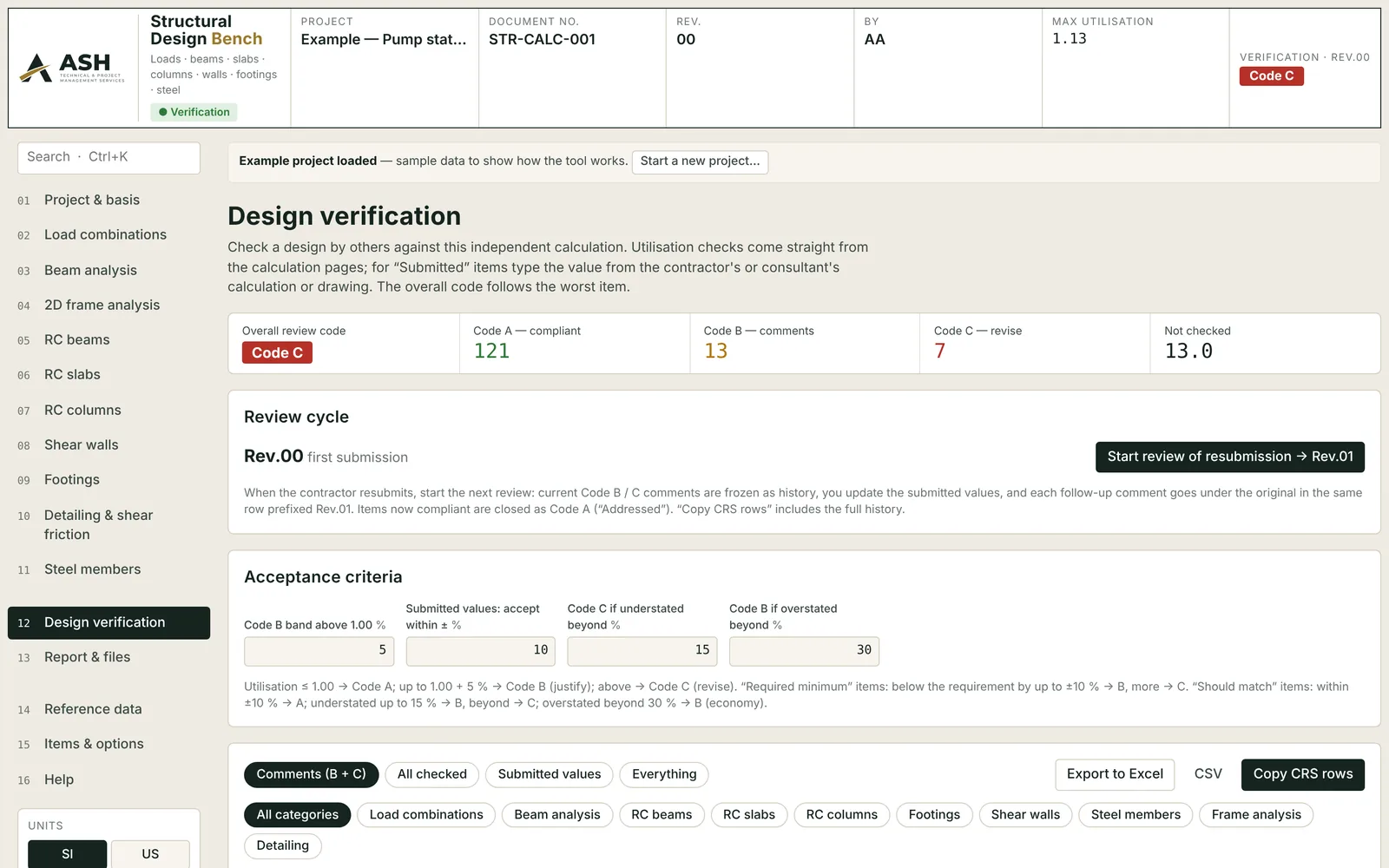
Task: Edit Code C if understated field
Action: tap(642, 650)
